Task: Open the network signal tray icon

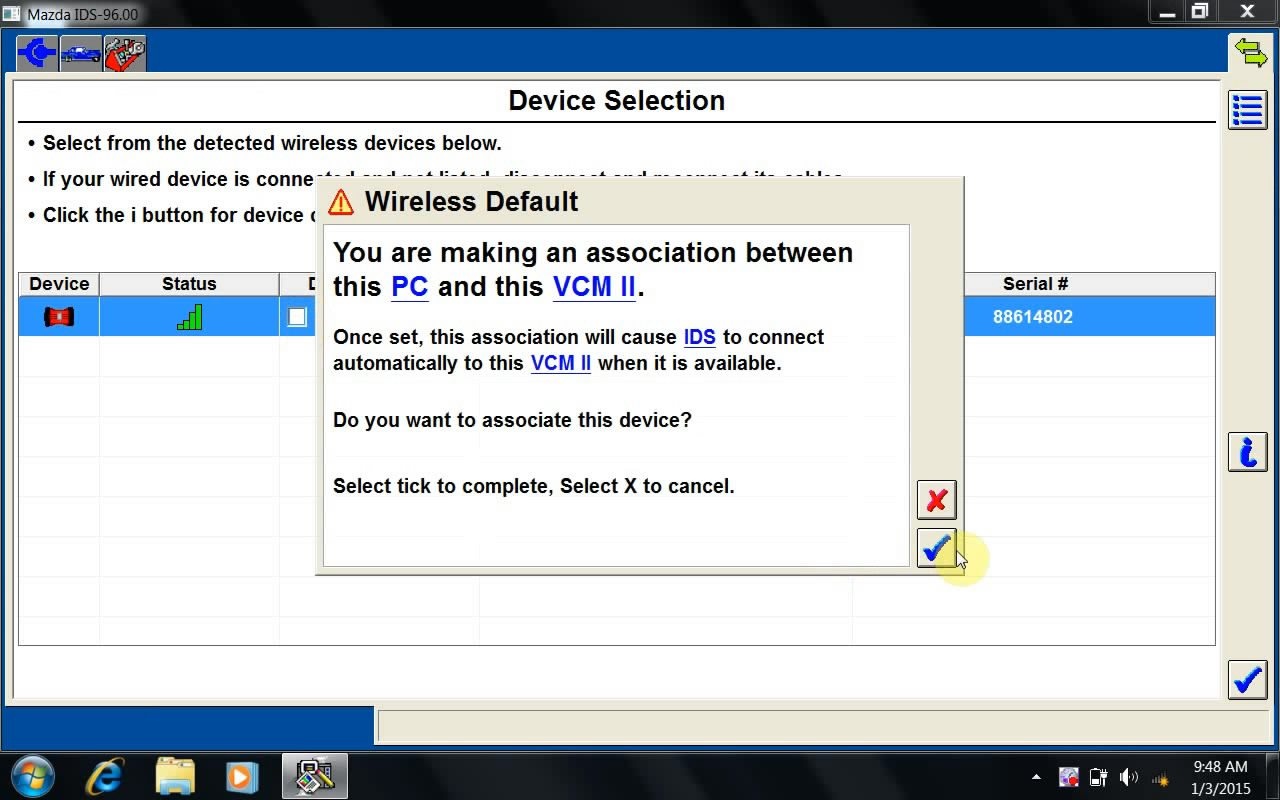Action: [1160, 777]
